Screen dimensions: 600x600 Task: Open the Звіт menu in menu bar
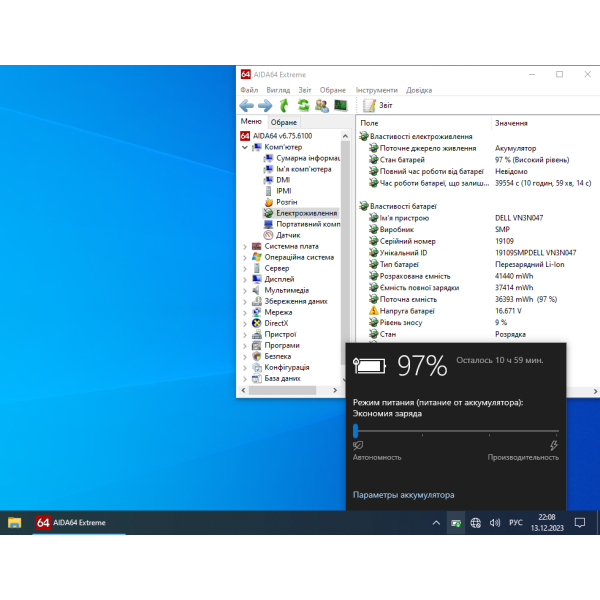tap(305, 90)
